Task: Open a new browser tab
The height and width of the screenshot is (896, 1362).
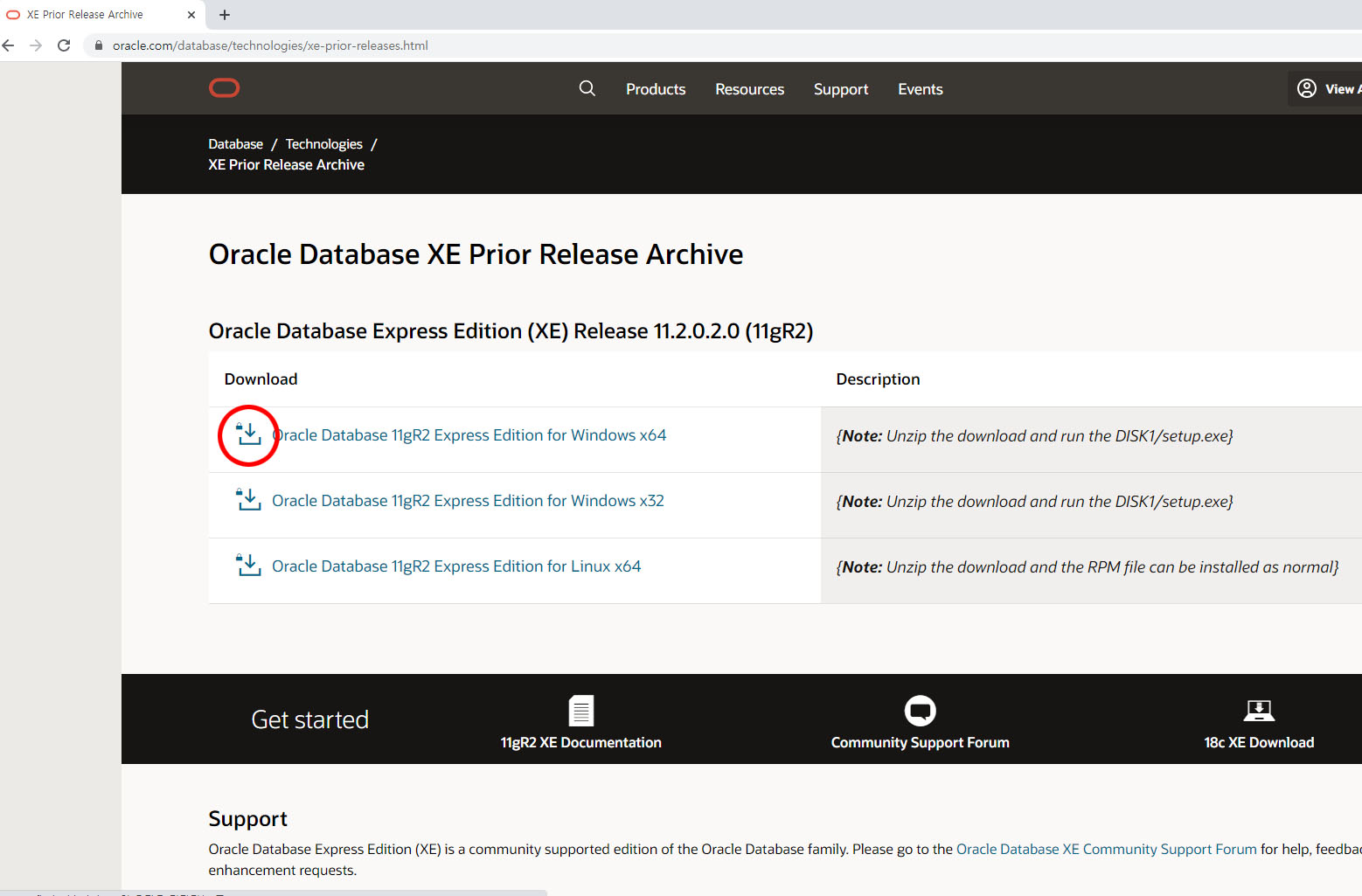Action: point(225,15)
